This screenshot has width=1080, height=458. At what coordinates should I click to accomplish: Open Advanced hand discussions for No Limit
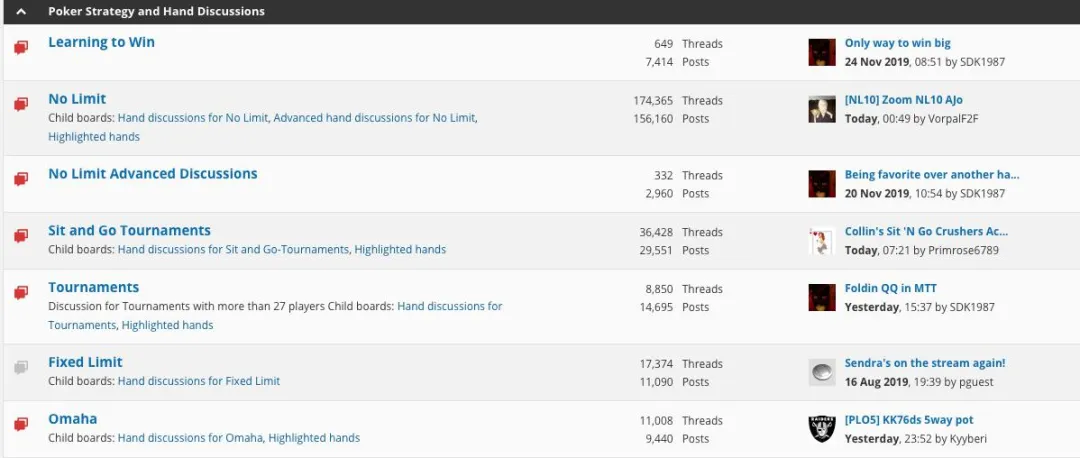[374, 118]
